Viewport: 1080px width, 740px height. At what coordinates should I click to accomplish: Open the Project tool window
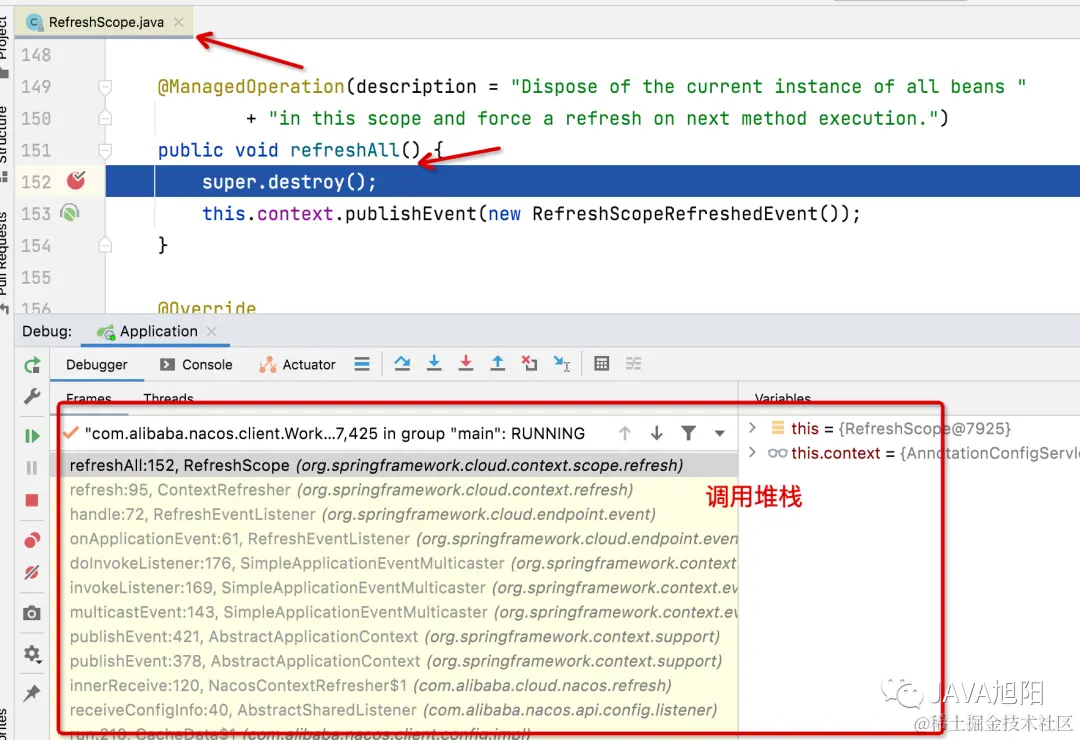[4, 45]
